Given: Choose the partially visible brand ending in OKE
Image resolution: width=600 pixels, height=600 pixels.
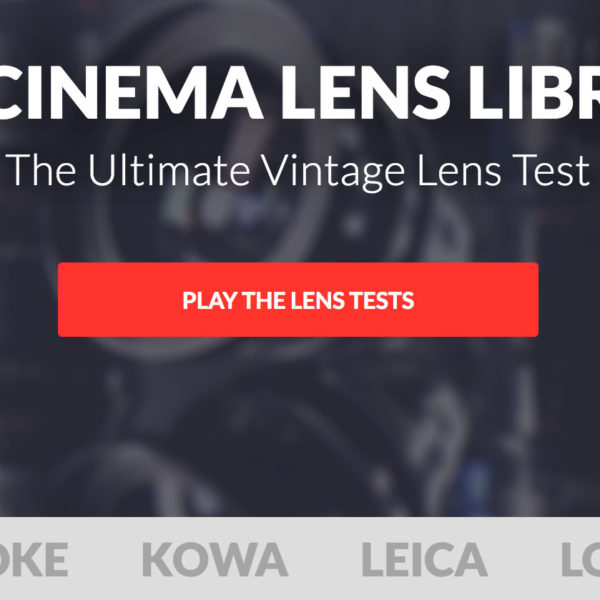Looking at the screenshot, I should (x=34, y=559).
